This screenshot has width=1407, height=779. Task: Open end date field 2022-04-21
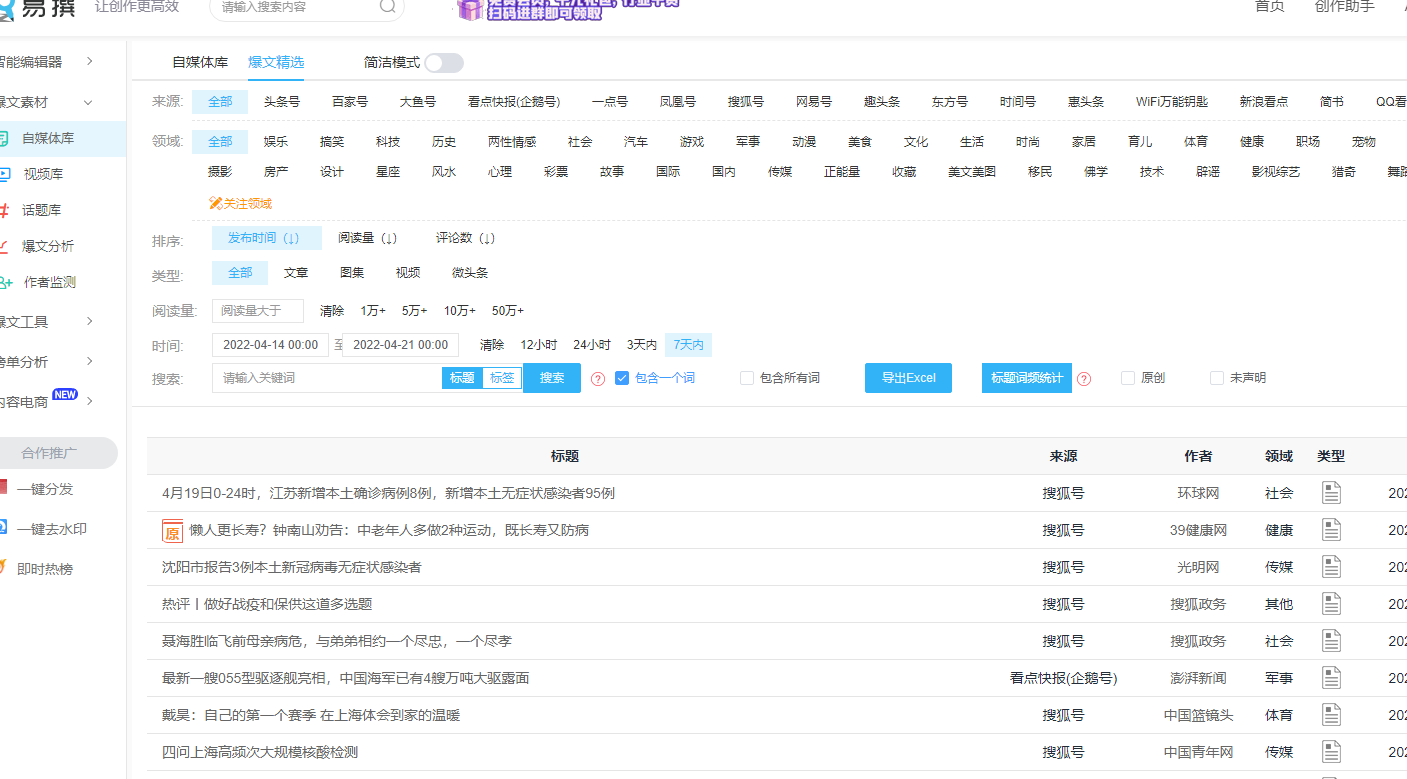400,345
